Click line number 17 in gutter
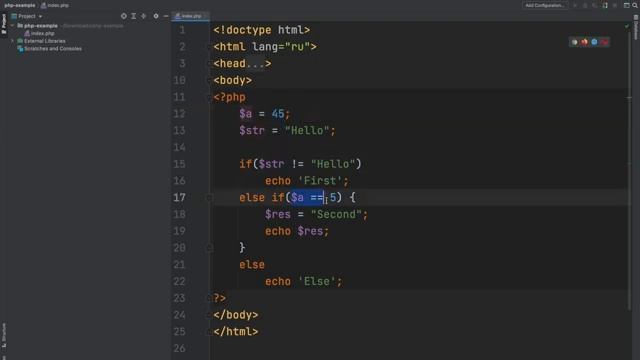 pyautogui.click(x=179, y=198)
